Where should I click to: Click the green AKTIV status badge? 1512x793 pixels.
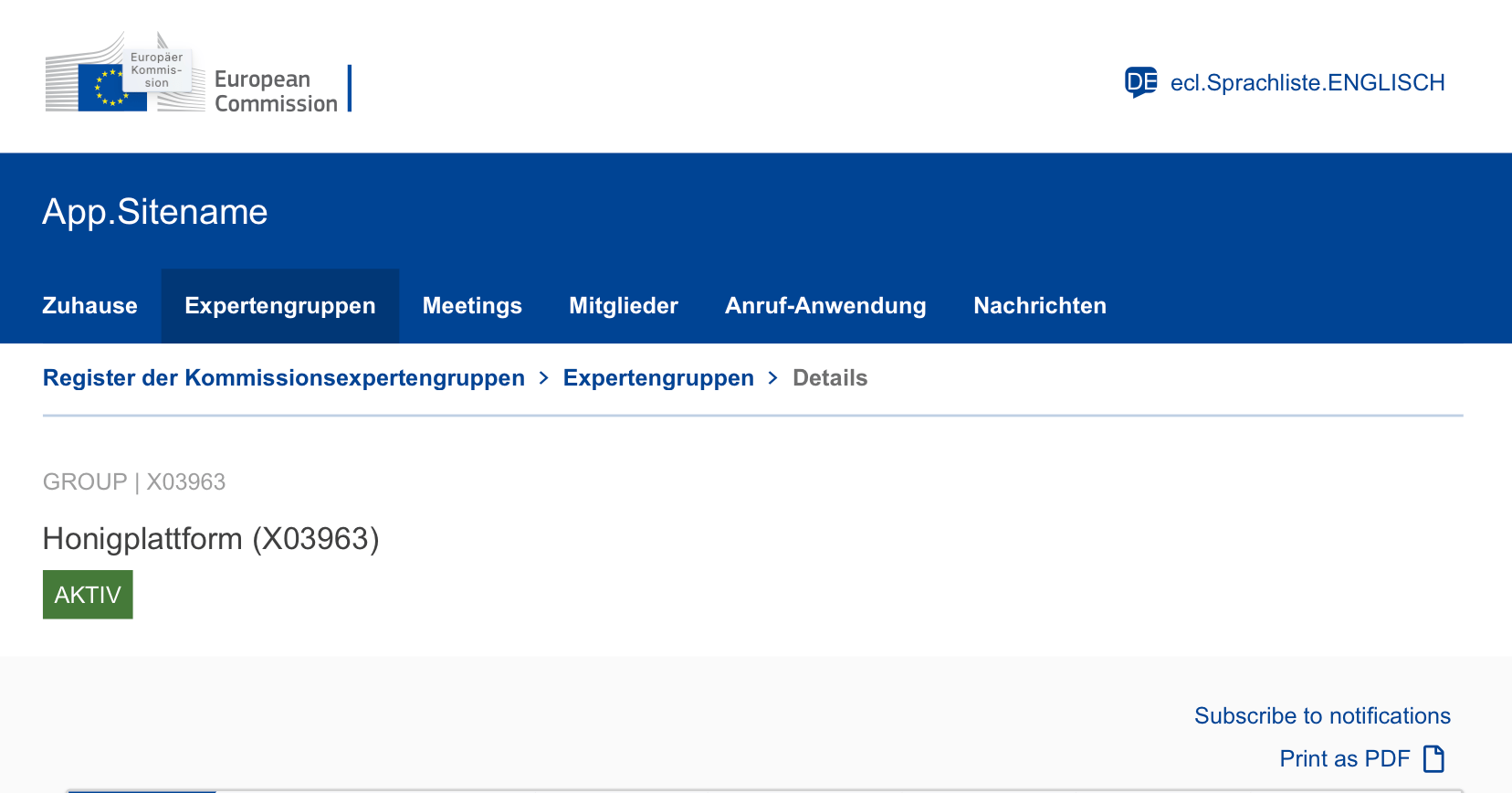click(88, 595)
